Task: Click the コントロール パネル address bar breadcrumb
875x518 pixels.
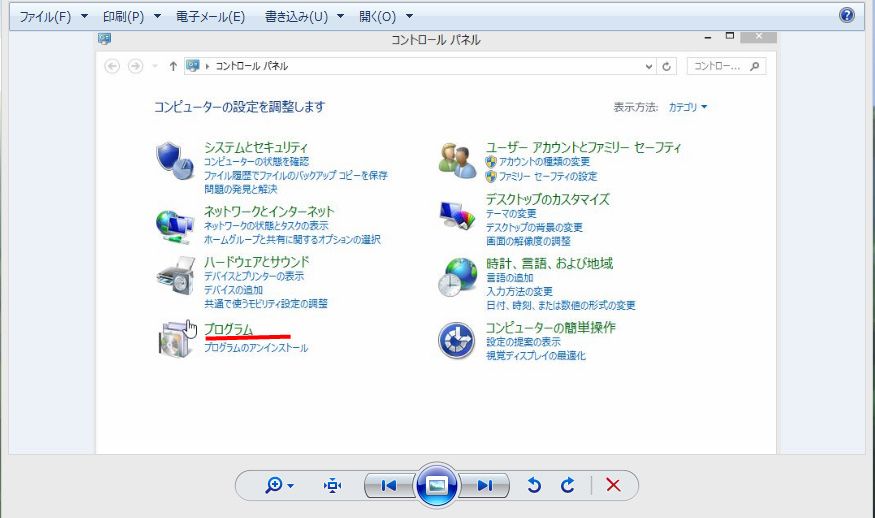Action: (x=252, y=66)
